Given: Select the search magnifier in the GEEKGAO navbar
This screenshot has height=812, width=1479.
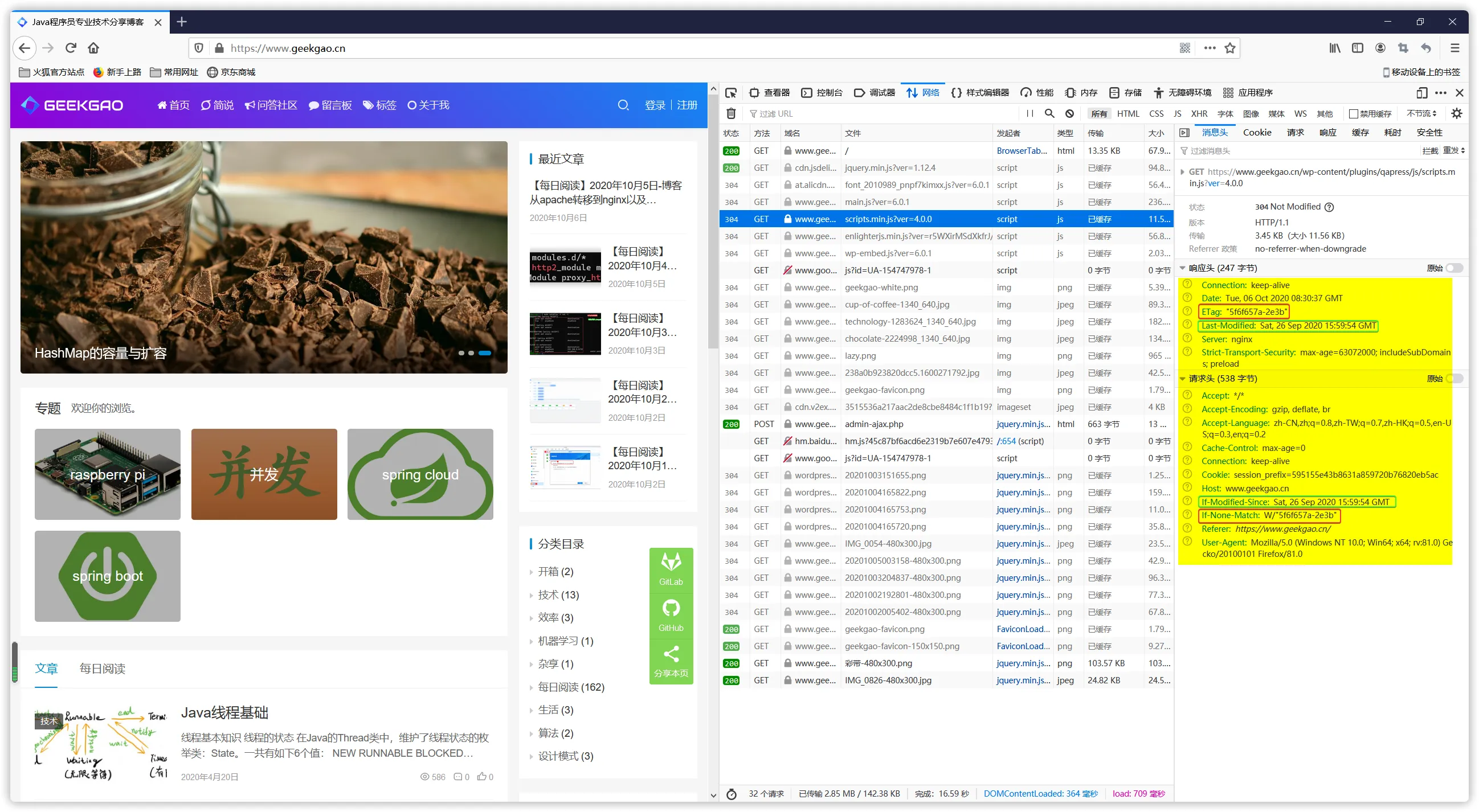Looking at the screenshot, I should tap(623, 105).
